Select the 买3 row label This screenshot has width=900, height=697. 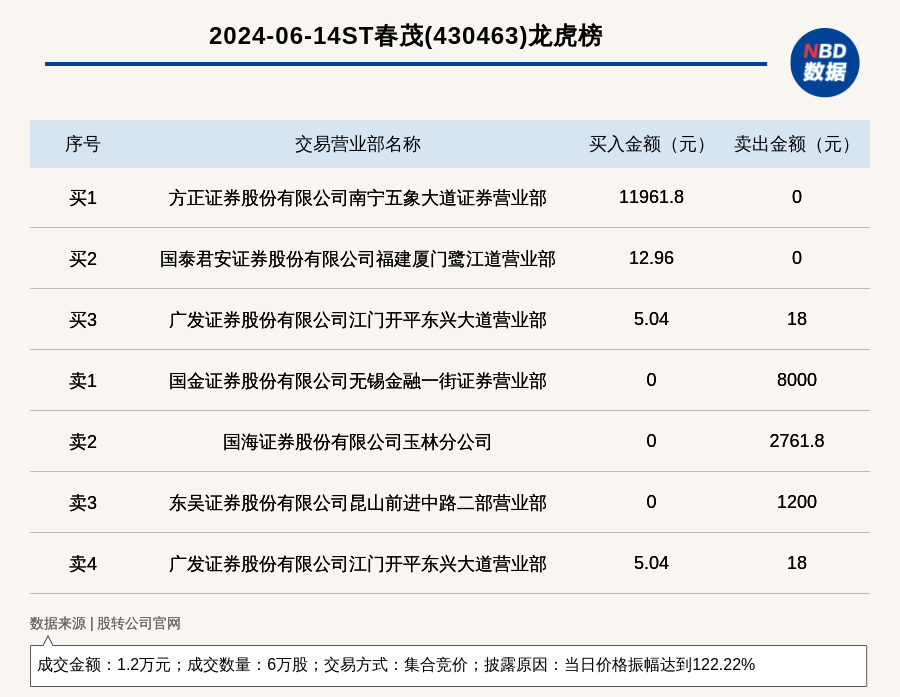click(83, 320)
